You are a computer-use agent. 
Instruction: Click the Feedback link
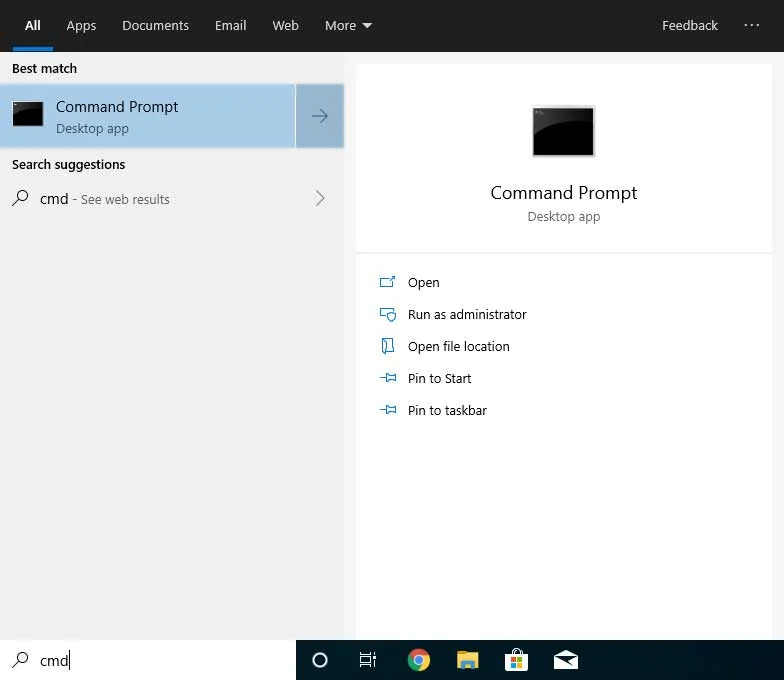[x=689, y=26]
